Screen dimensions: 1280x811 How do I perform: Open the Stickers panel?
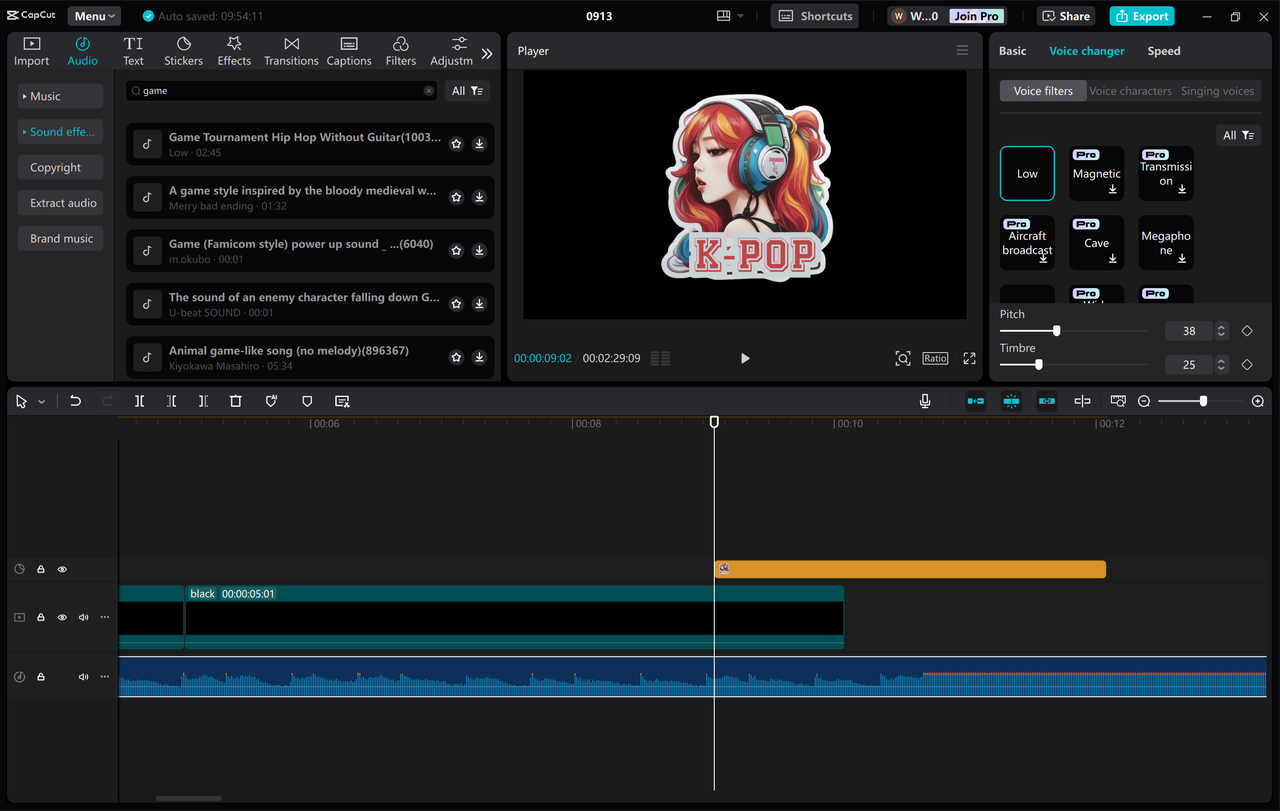(183, 50)
